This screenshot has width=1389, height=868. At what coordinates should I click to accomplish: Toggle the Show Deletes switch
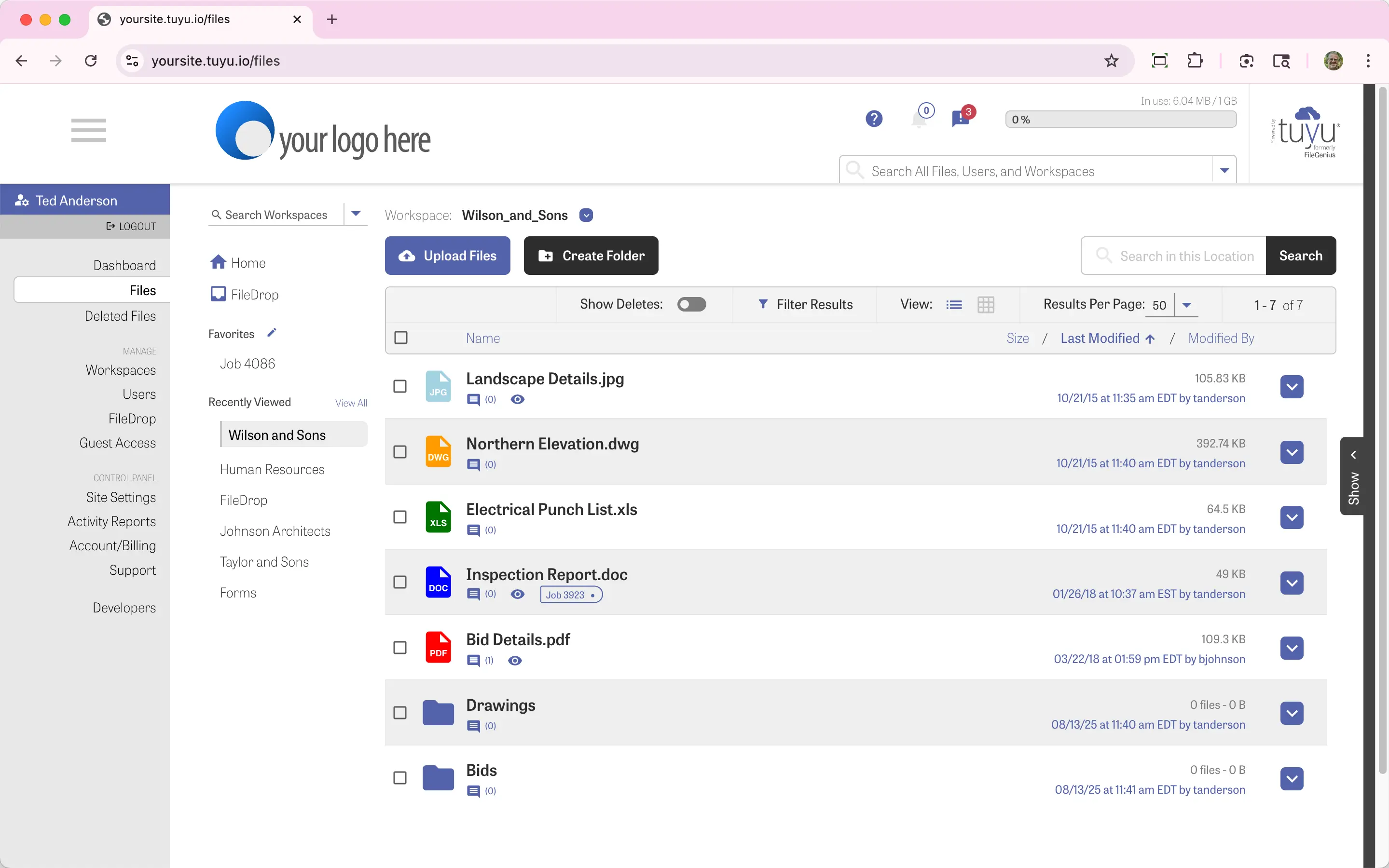(x=691, y=304)
